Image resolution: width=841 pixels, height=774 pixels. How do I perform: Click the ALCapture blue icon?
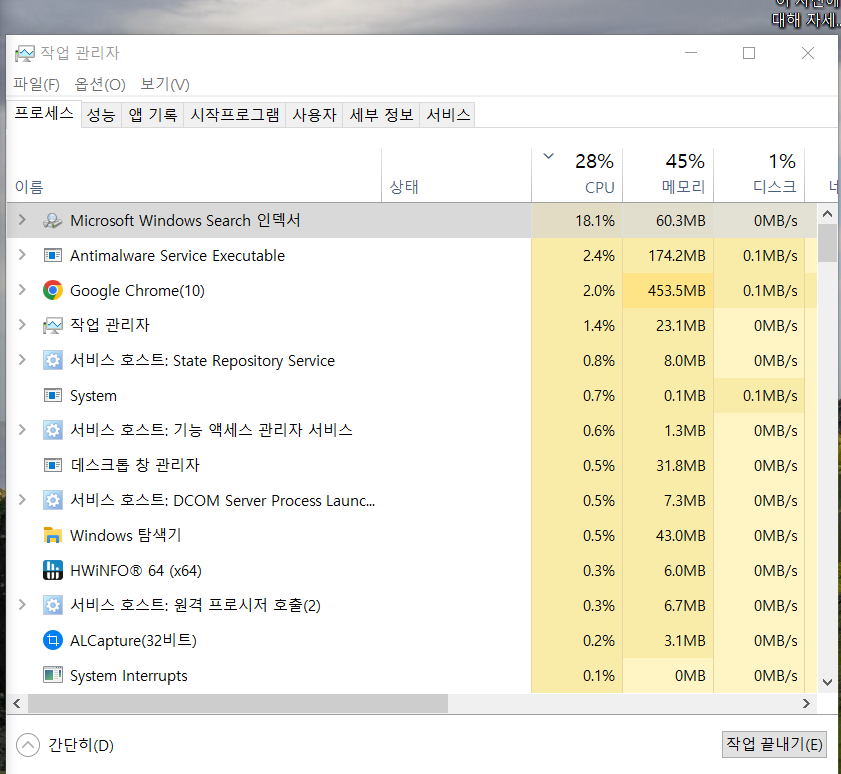[53, 640]
